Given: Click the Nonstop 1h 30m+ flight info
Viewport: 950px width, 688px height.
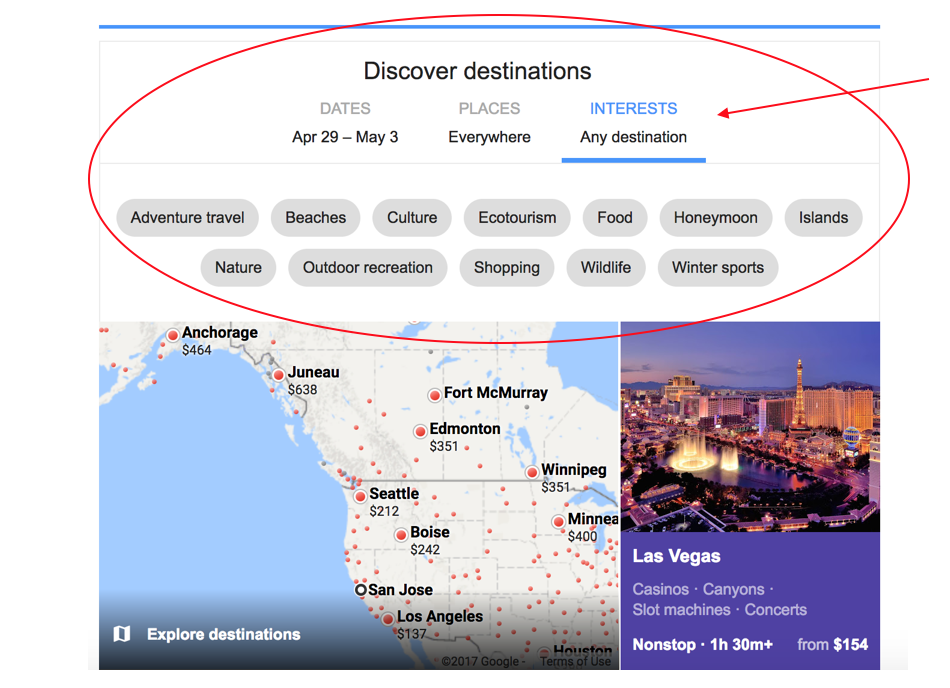Looking at the screenshot, I should [703, 644].
